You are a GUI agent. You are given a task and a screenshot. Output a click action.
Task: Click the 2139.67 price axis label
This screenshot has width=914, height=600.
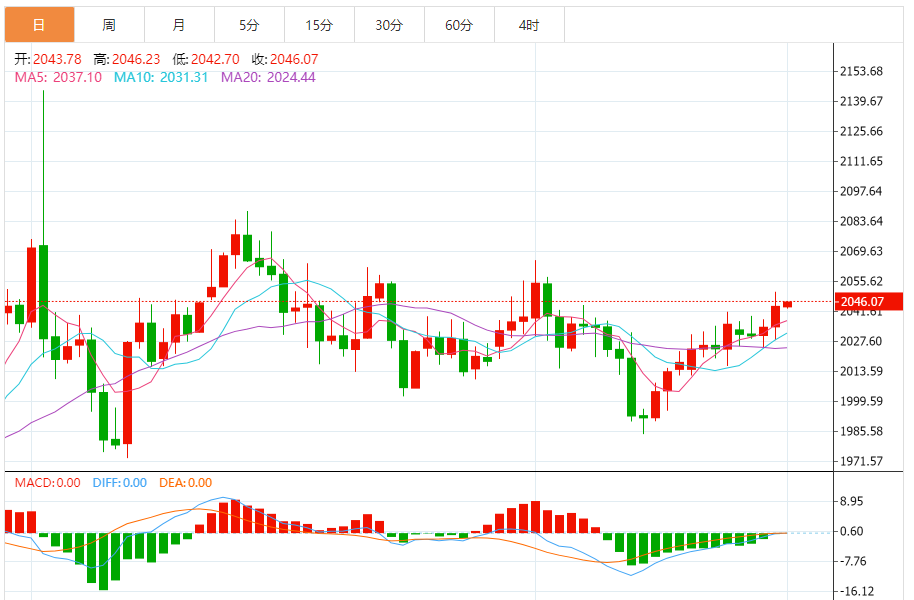coord(861,101)
